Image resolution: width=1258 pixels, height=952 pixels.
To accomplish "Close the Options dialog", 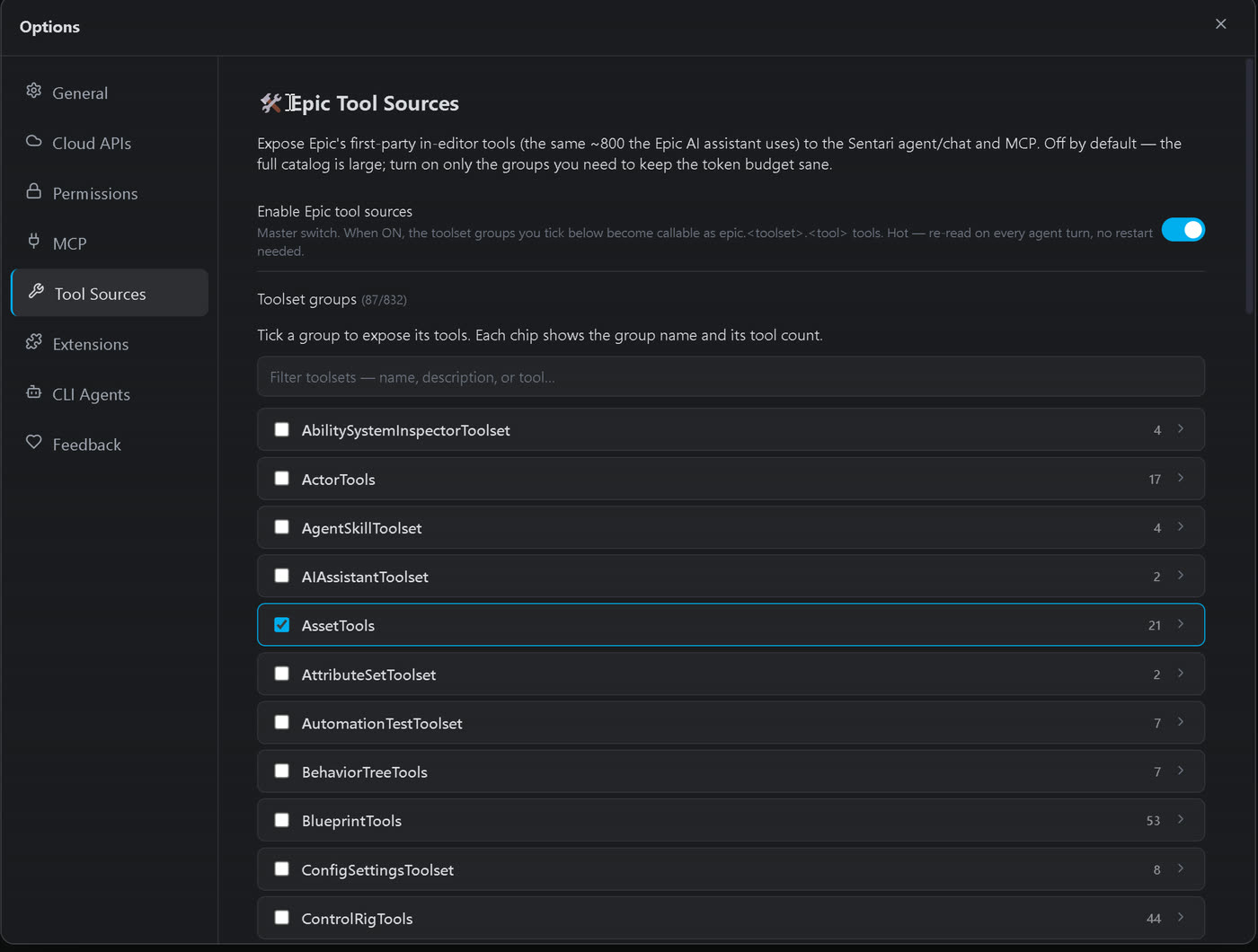I will pyautogui.click(x=1220, y=24).
